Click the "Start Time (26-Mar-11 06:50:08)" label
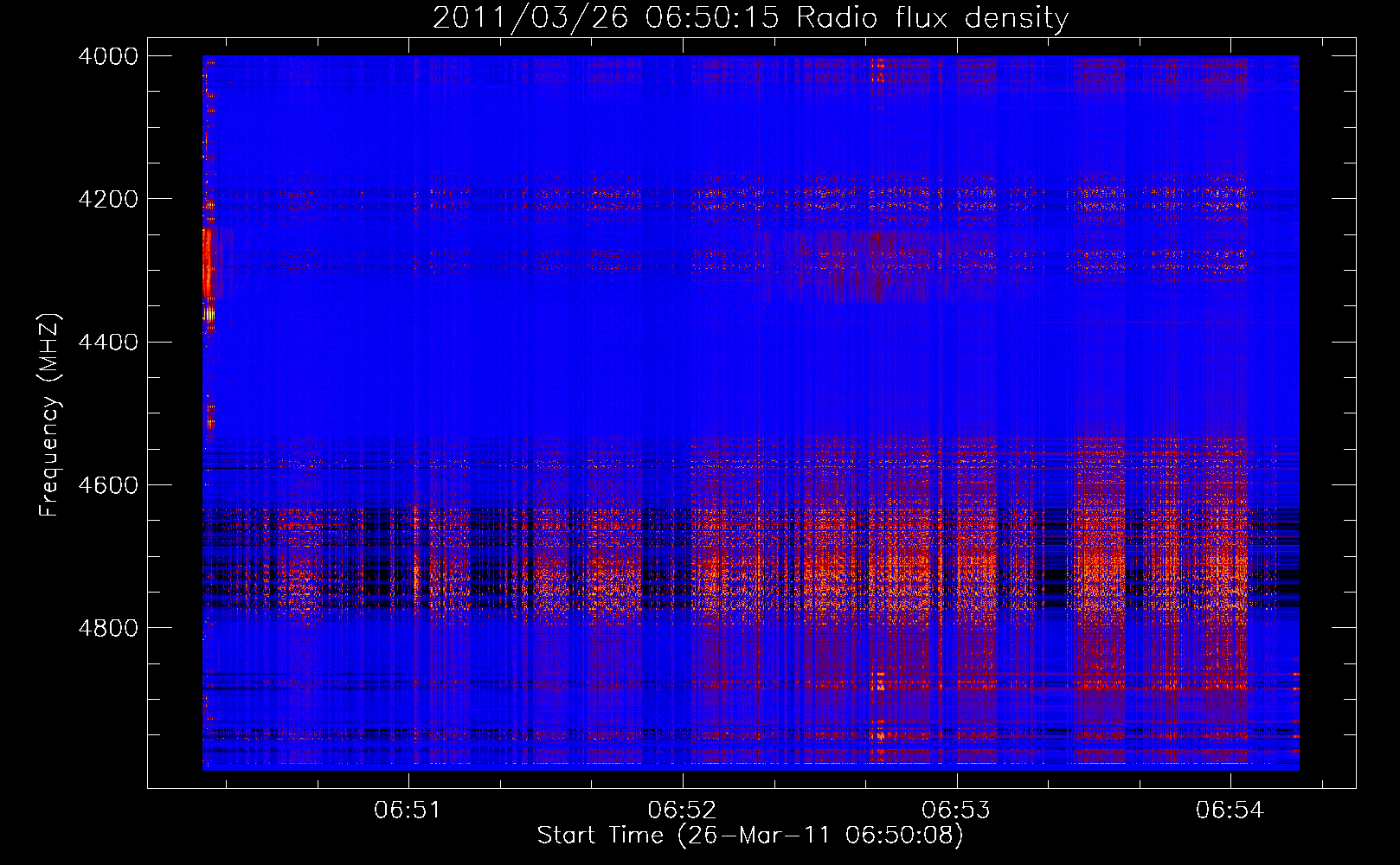The height and width of the screenshot is (865, 1400). [x=750, y=836]
